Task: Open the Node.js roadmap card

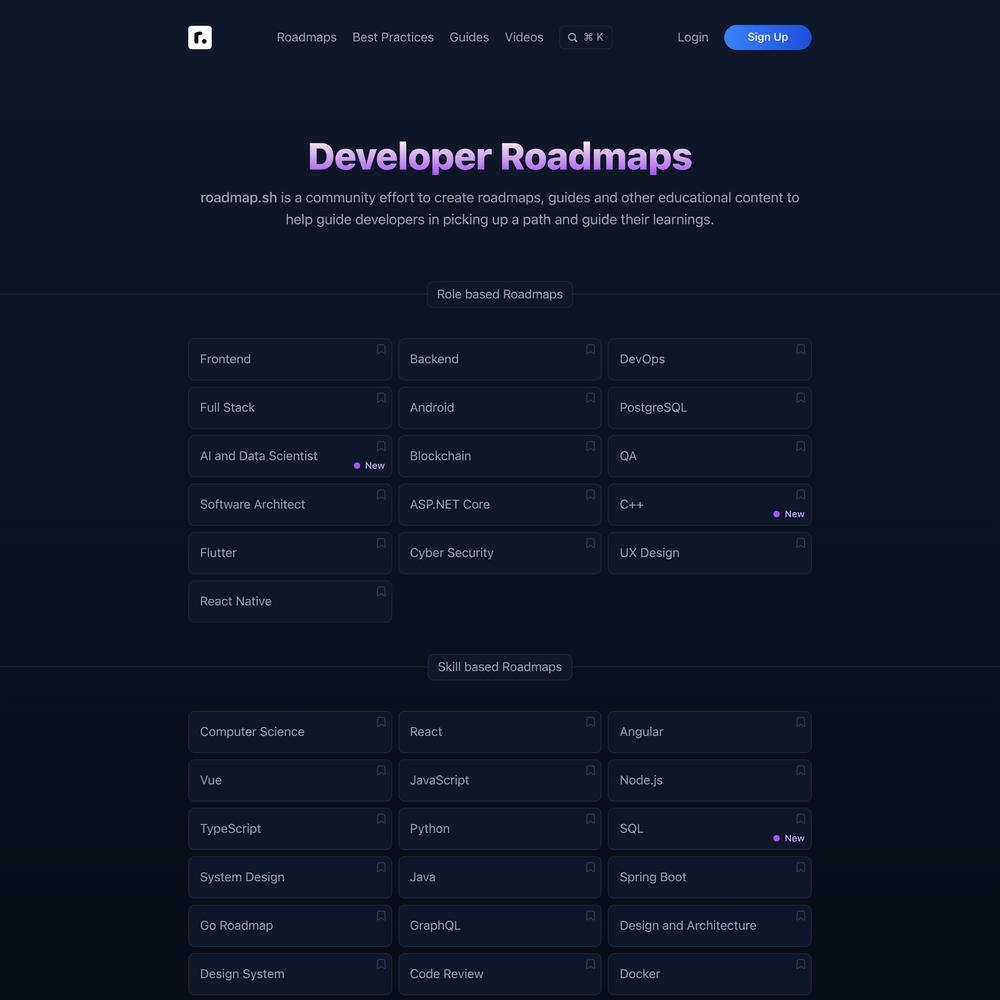Action: tap(709, 780)
